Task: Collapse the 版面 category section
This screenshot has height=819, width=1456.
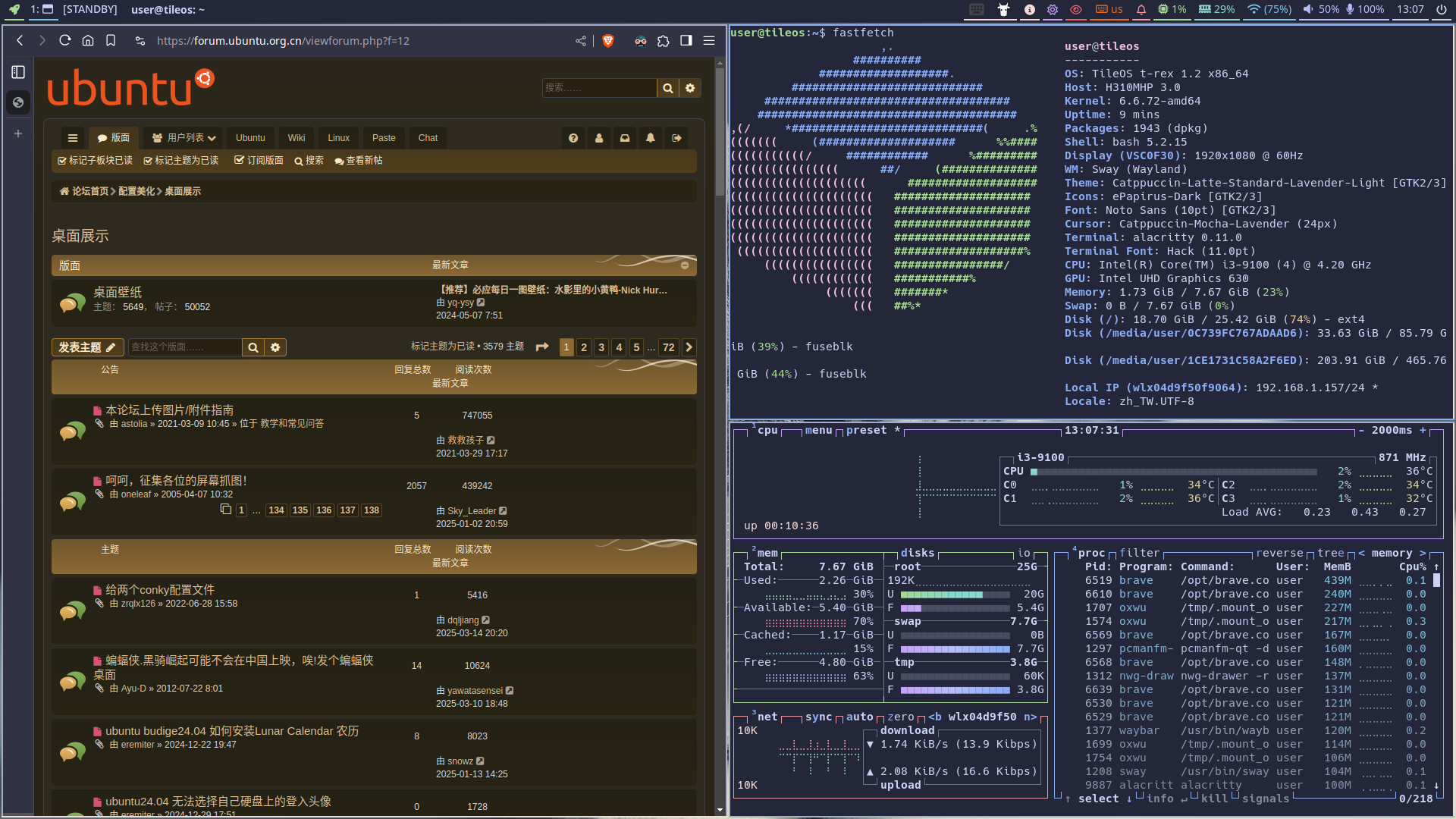Action: [x=685, y=265]
